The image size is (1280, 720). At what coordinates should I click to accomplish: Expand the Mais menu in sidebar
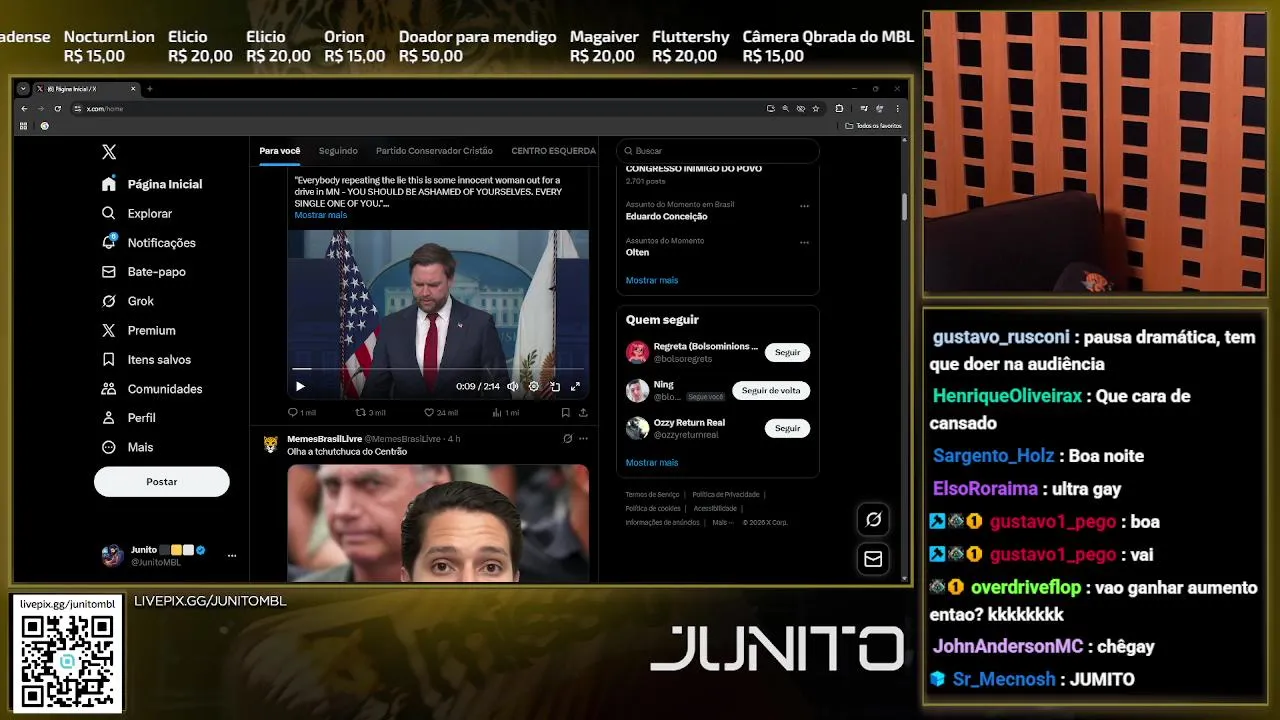click(x=127, y=447)
